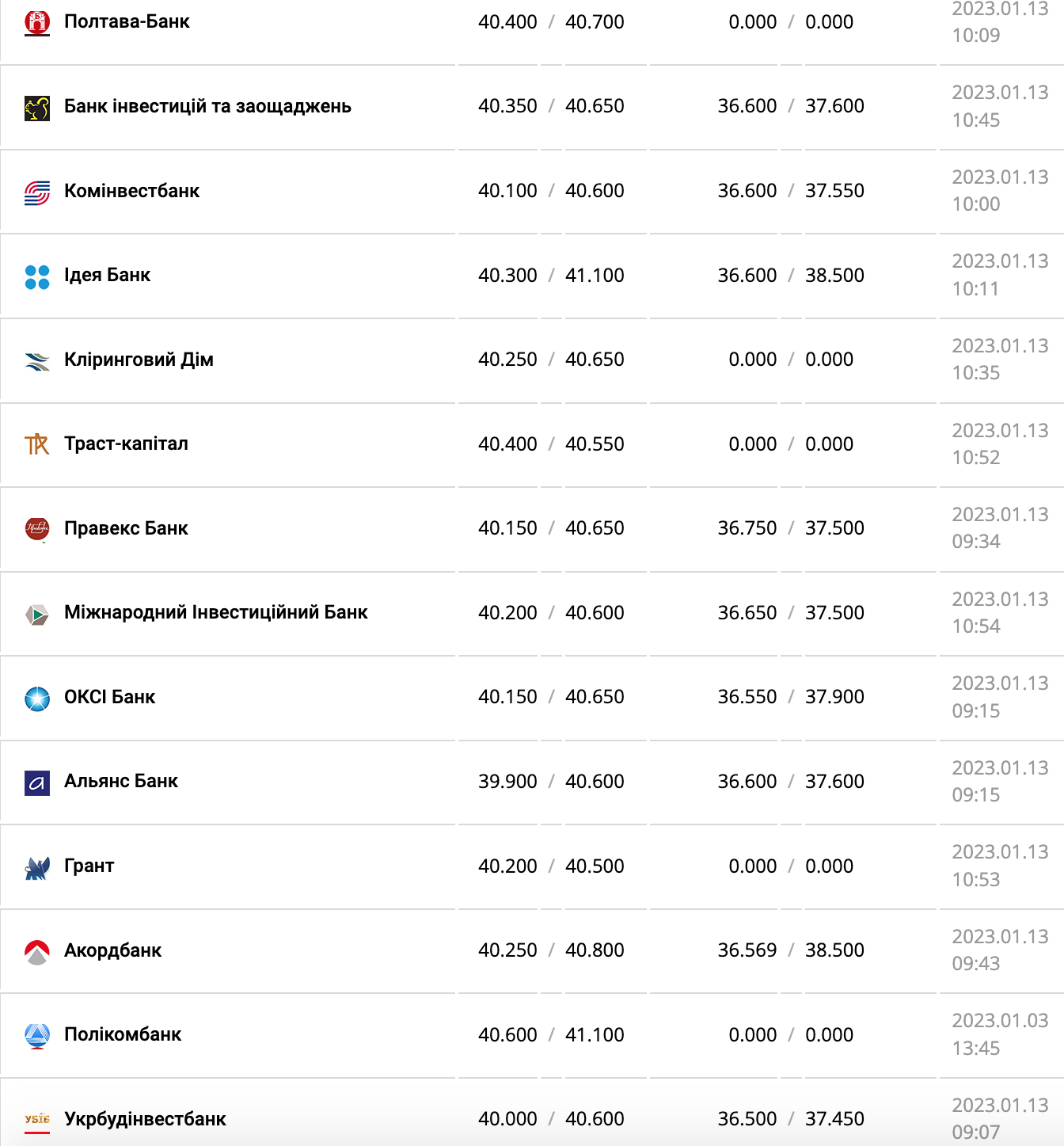Screen dimensions: 1064x1146
Task: Open the Комінвестбанк name link
Action: 131,191
